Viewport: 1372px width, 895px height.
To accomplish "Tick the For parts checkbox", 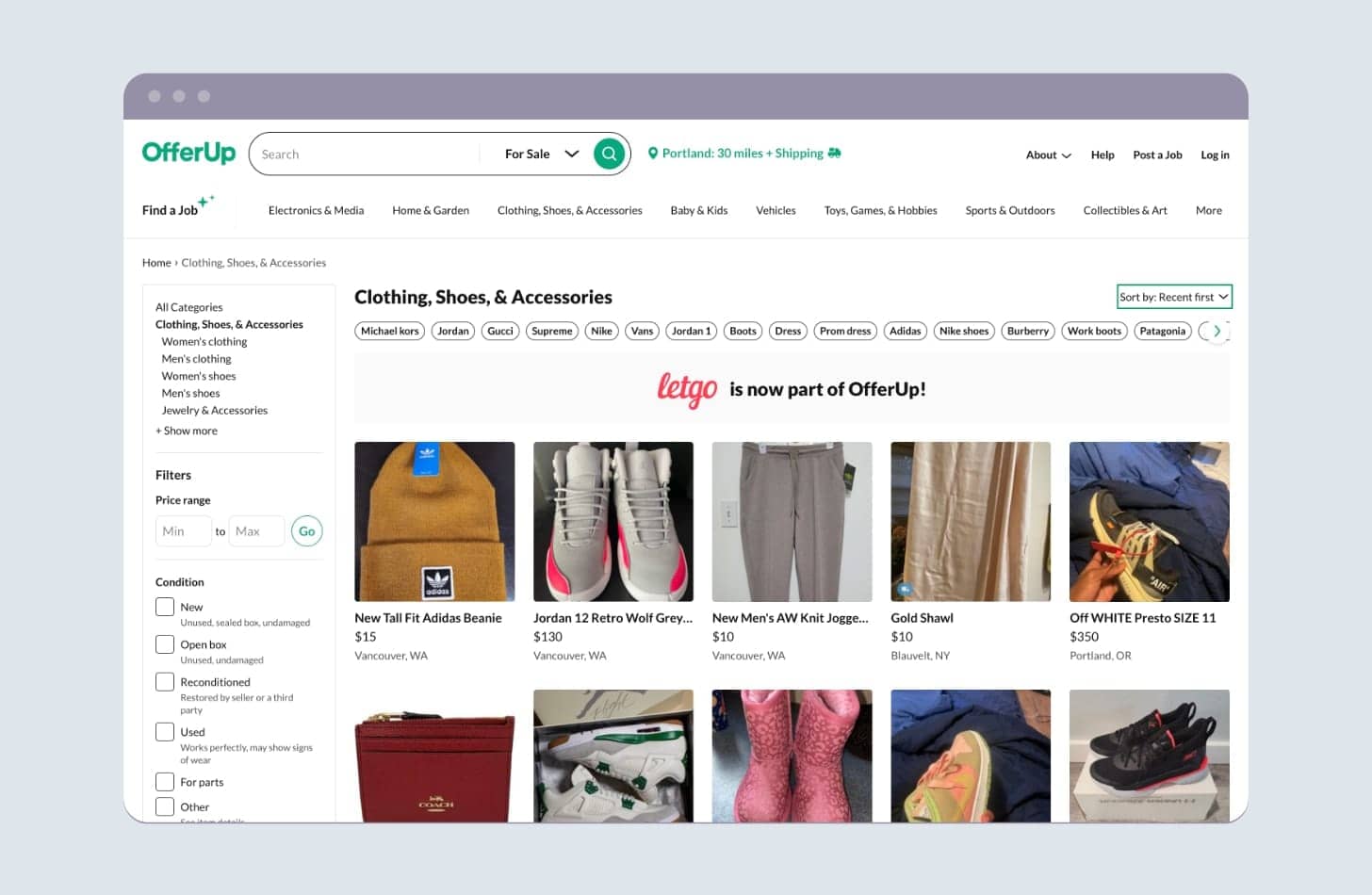I will click(x=165, y=782).
